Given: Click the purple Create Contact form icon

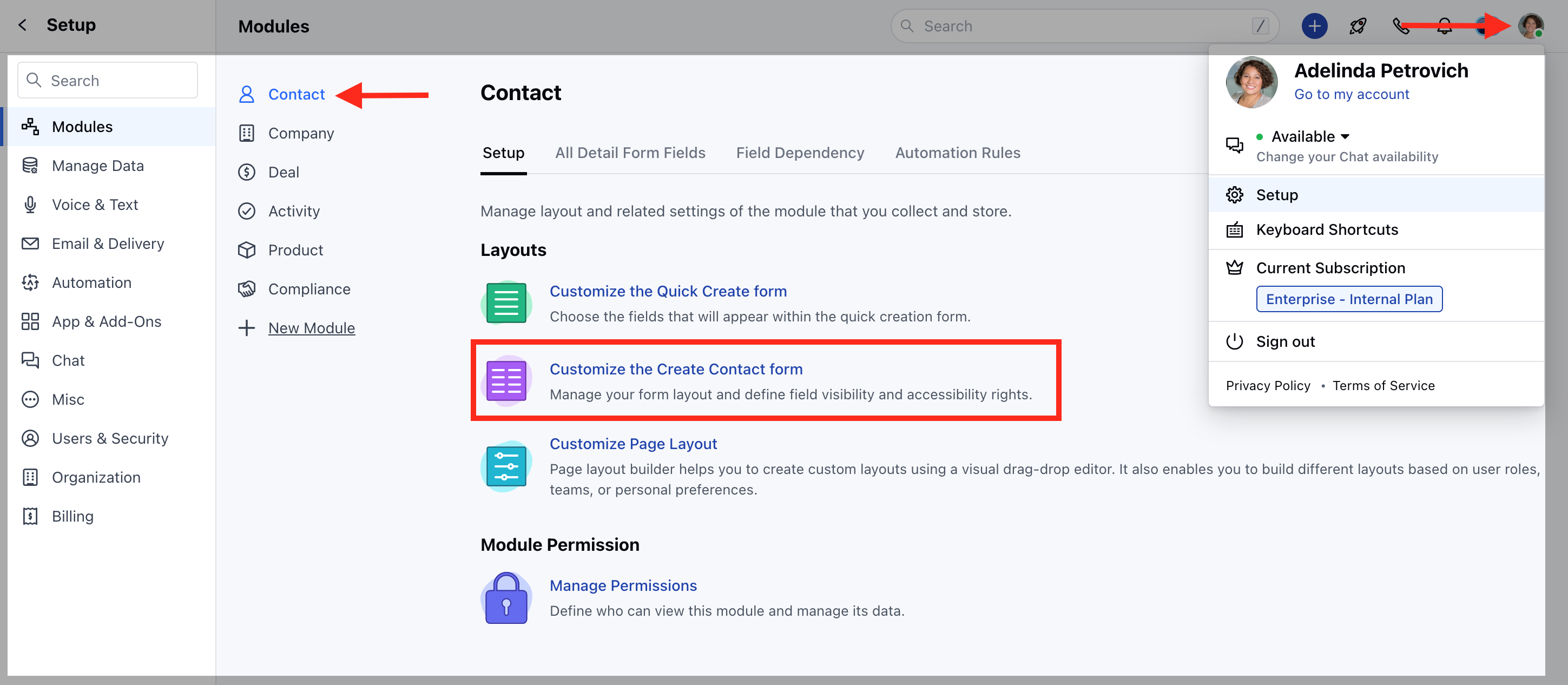Looking at the screenshot, I should tap(506, 381).
